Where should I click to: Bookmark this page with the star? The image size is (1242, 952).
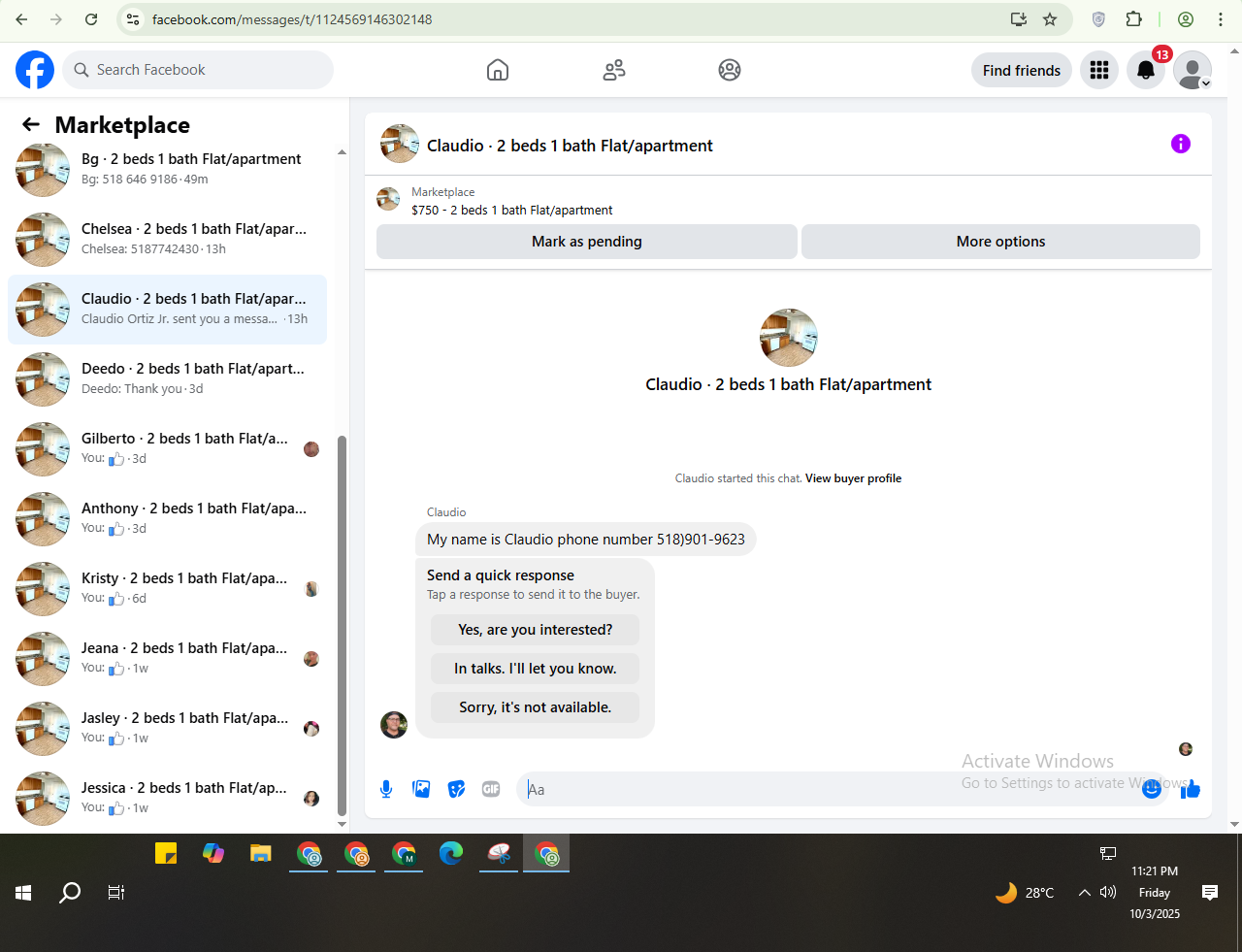[x=1050, y=19]
